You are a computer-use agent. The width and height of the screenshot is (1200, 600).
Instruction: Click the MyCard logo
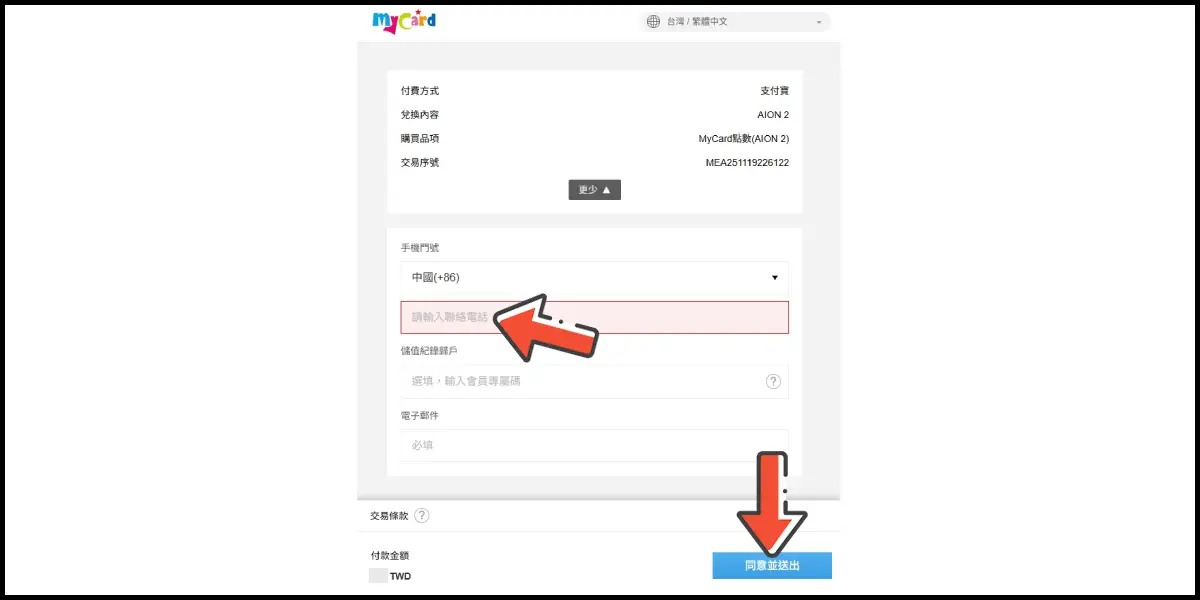point(403,21)
